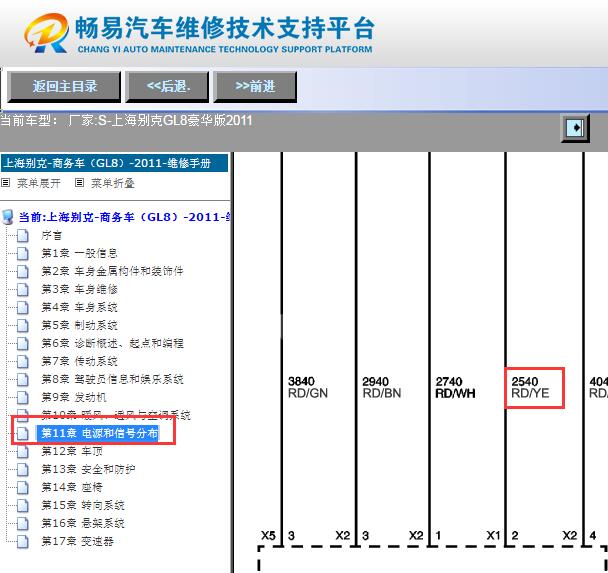Click the 当前车型 vehicle model text
Image resolution: width=608 pixels, height=573 pixels.
(126, 121)
